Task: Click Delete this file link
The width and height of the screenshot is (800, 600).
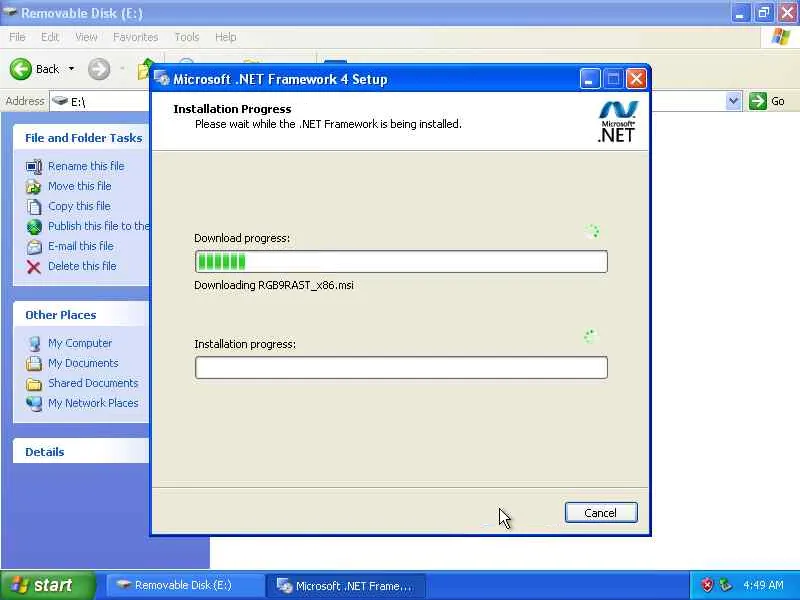Action: 82,266
